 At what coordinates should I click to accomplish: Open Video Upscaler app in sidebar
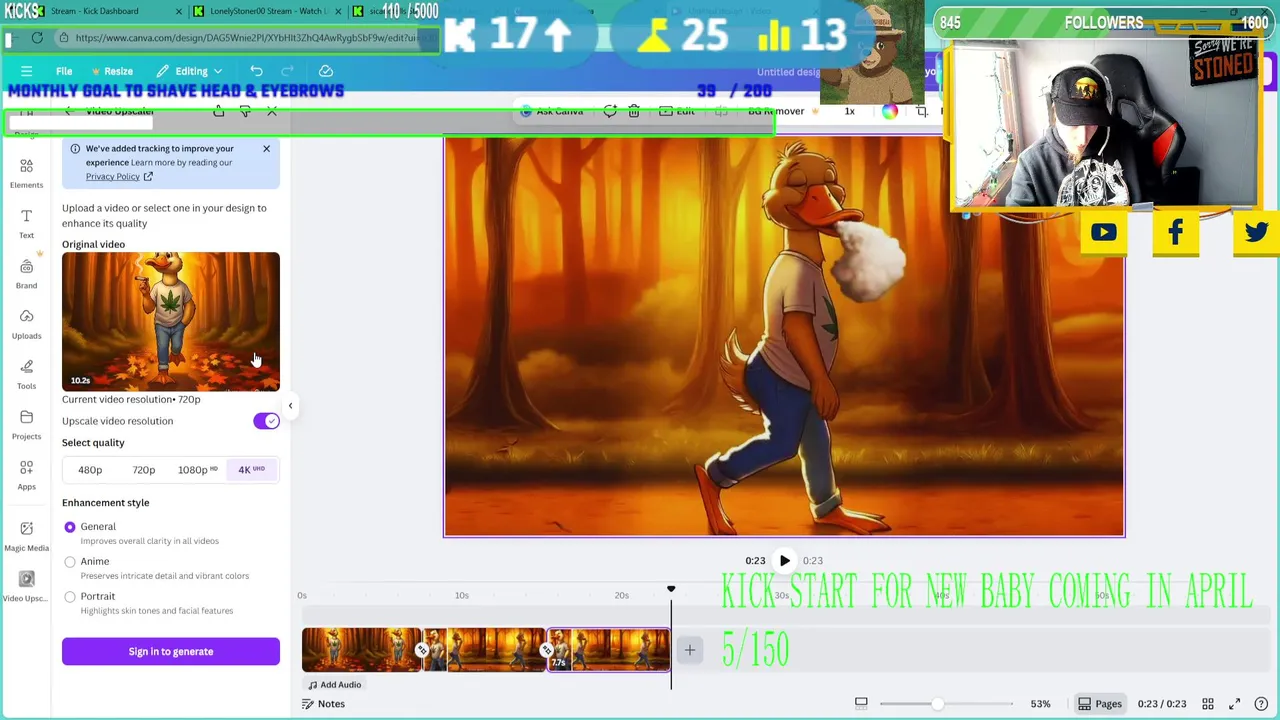click(26, 586)
